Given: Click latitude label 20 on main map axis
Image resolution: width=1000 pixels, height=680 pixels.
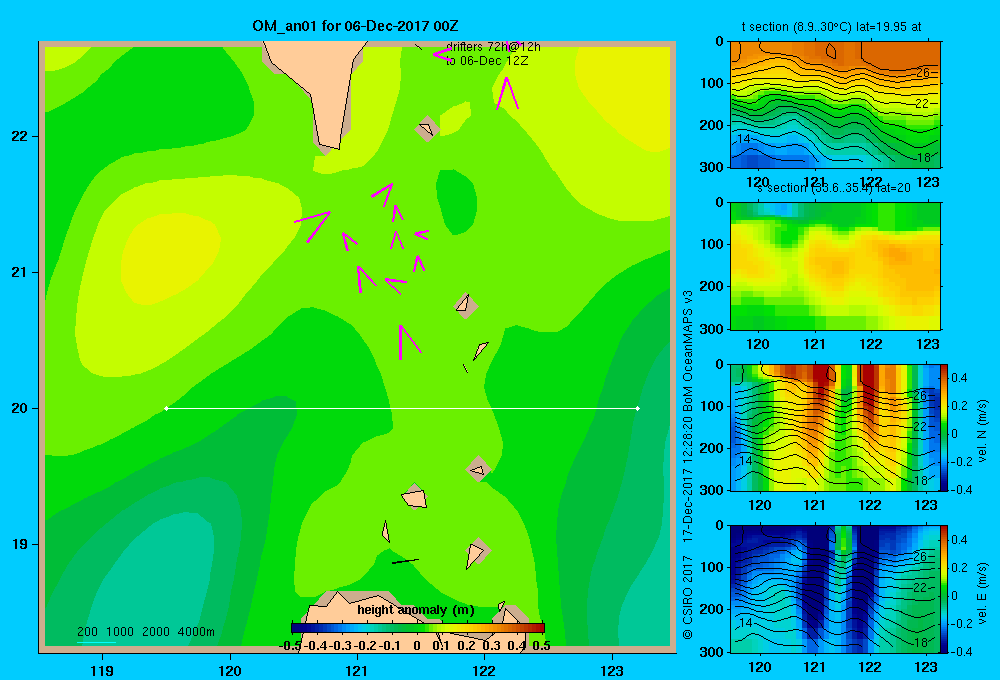Looking at the screenshot, I should 20,408.
